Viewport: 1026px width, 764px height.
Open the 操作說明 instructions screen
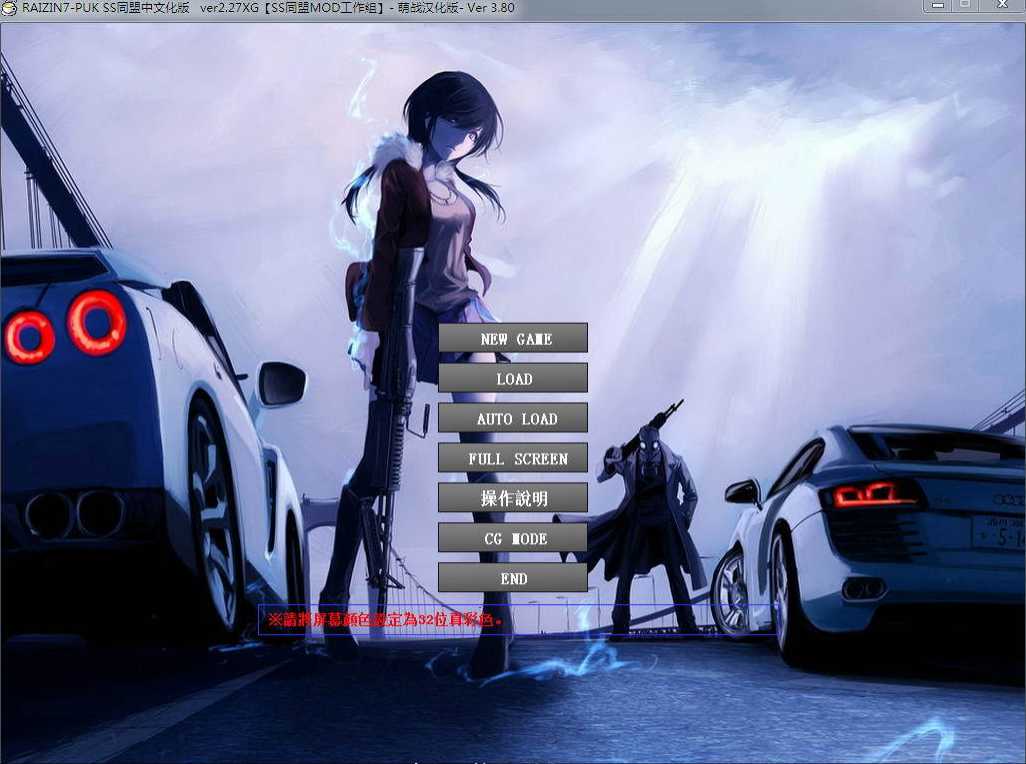tap(513, 498)
